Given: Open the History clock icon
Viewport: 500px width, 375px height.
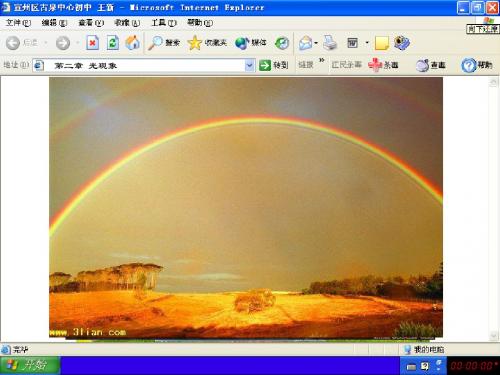Looking at the screenshot, I should 282,43.
